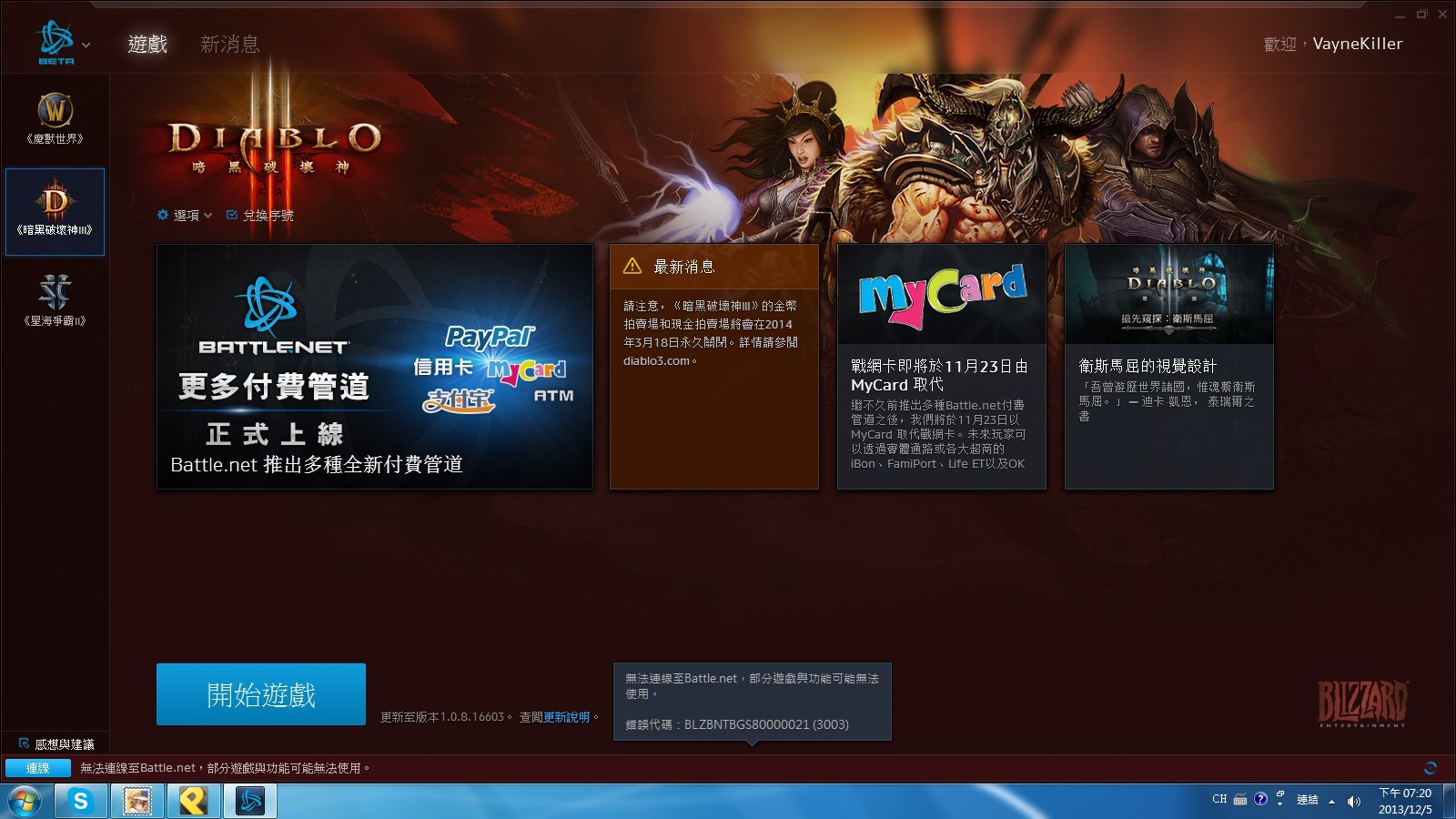The width and height of the screenshot is (1456, 819).
Task: Click the 連結 label in the system tray
Action: 1308,800
